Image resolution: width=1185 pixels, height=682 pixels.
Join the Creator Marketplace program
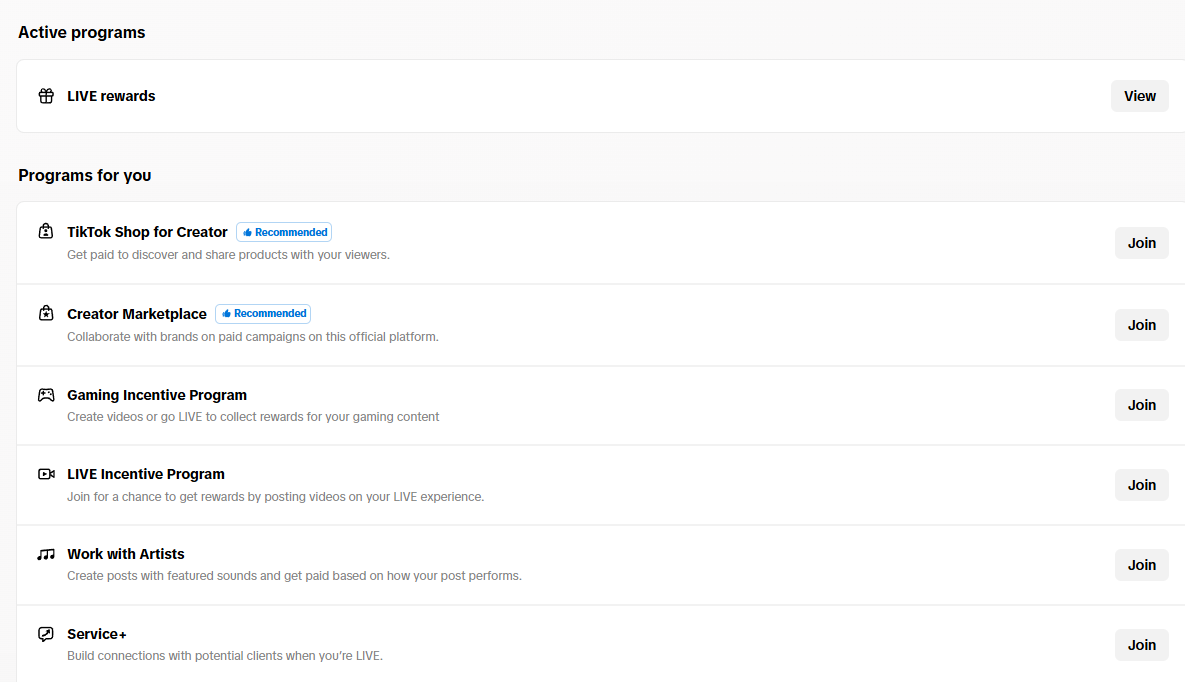pyautogui.click(x=1141, y=324)
